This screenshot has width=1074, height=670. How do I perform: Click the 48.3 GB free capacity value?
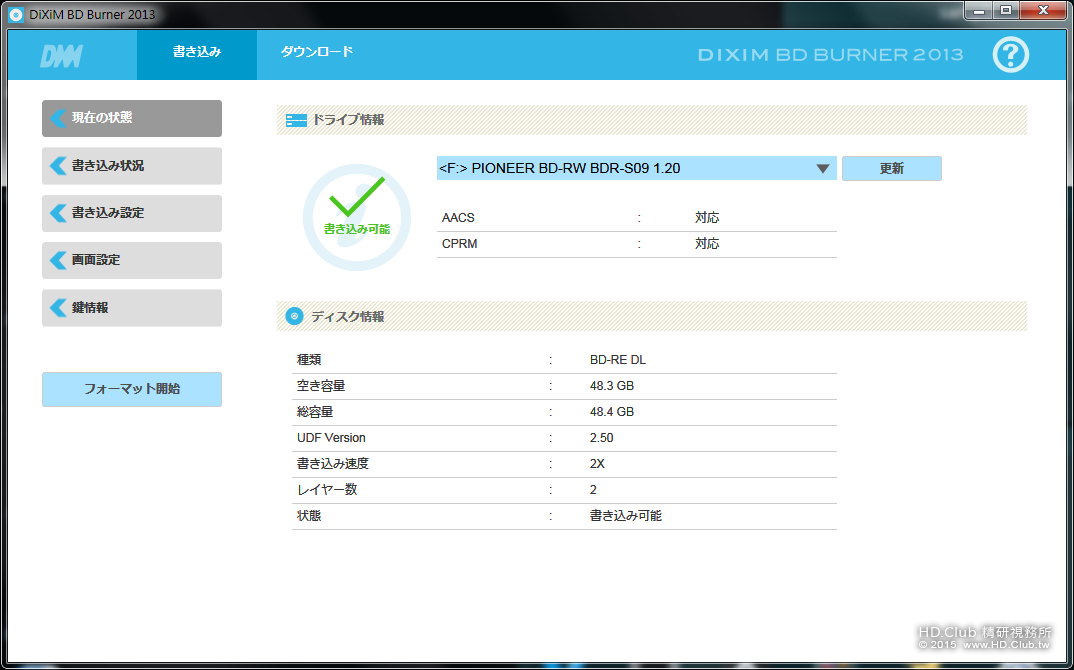click(x=612, y=386)
